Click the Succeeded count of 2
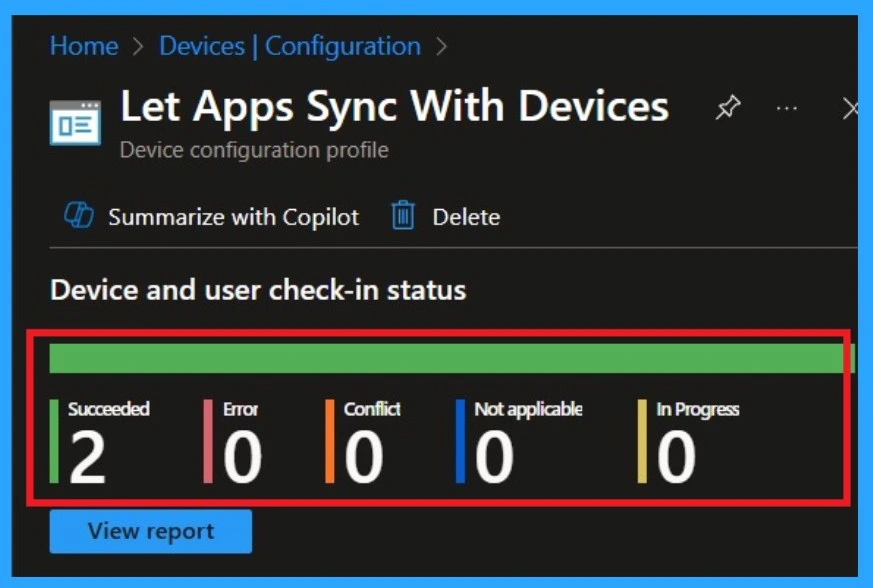Screen dimensions: 873x588 tap(87, 458)
